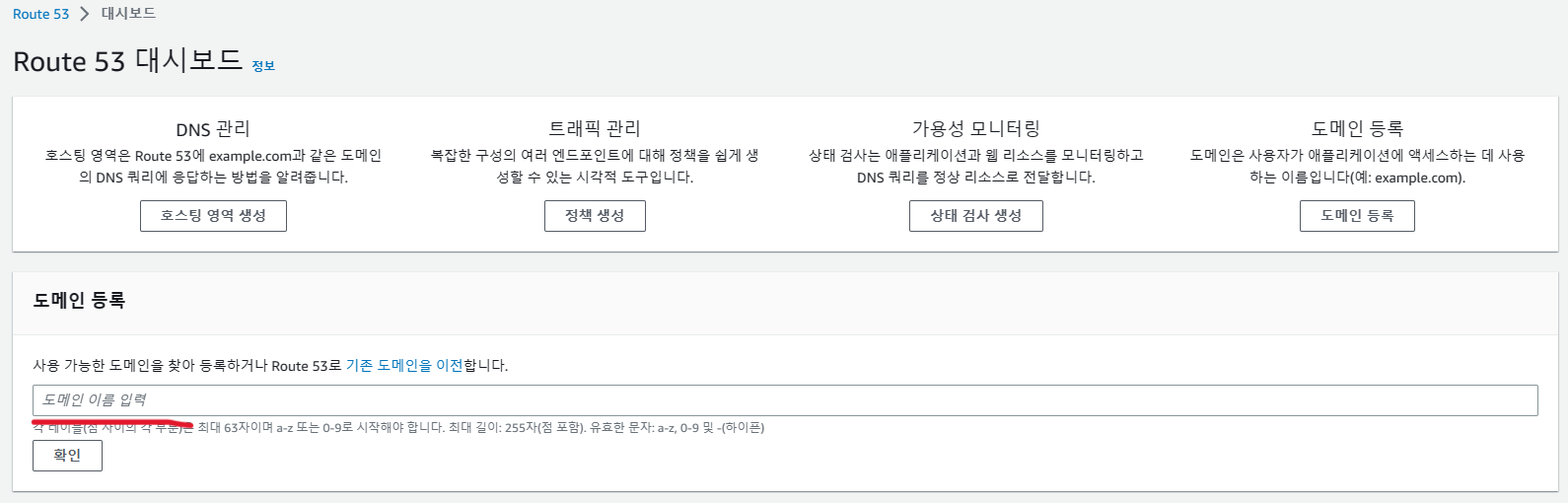Click the breadcrumb chevron separator
The width and height of the screenshot is (1568, 503).
(x=85, y=14)
